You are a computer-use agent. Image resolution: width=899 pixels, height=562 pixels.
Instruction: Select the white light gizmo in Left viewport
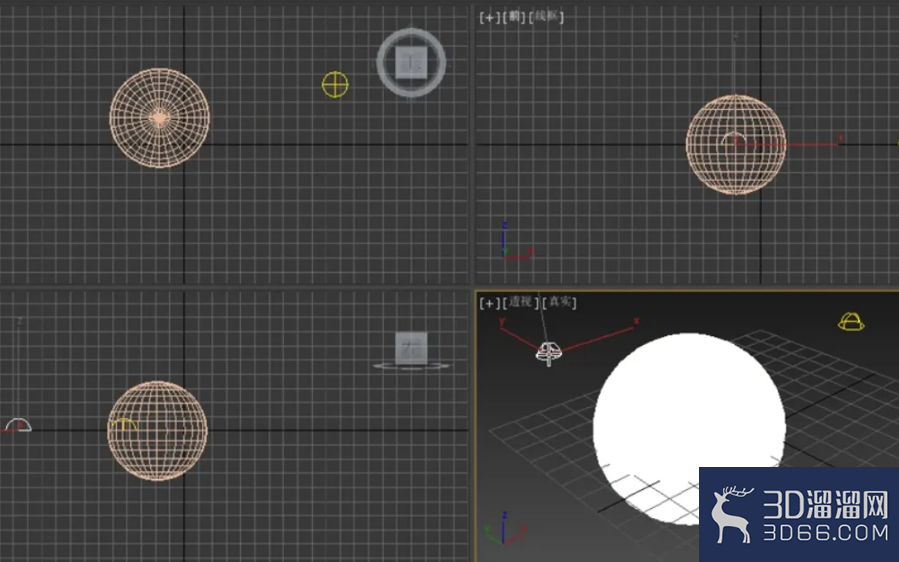(x=18, y=425)
